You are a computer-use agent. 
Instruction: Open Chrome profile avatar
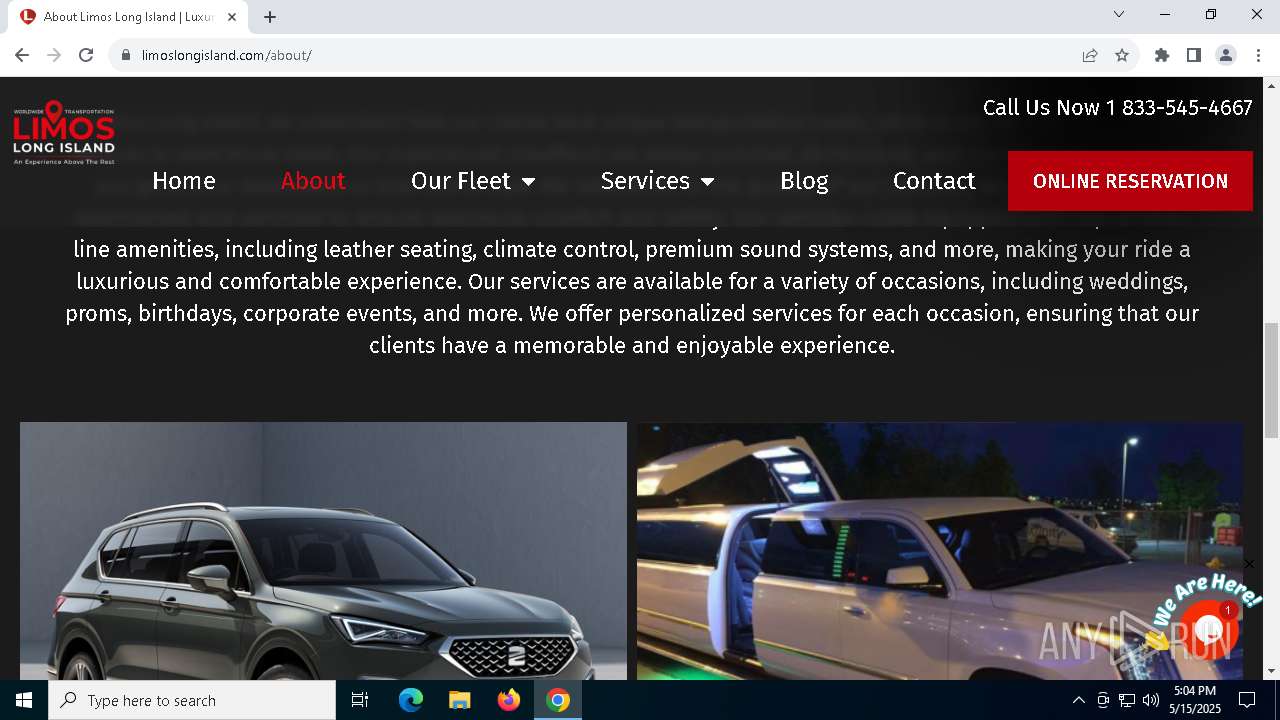(1226, 55)
